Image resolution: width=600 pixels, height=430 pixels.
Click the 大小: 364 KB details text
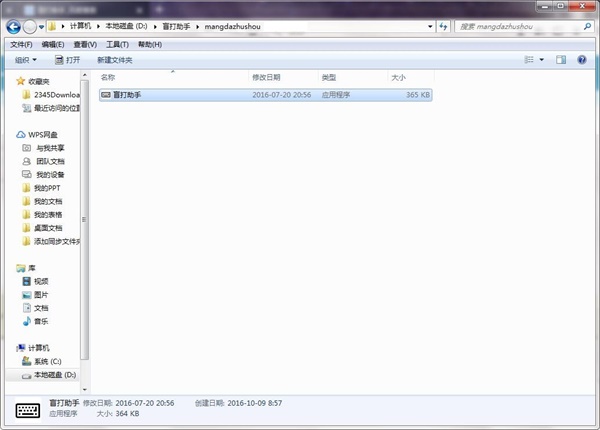[118, 414]
